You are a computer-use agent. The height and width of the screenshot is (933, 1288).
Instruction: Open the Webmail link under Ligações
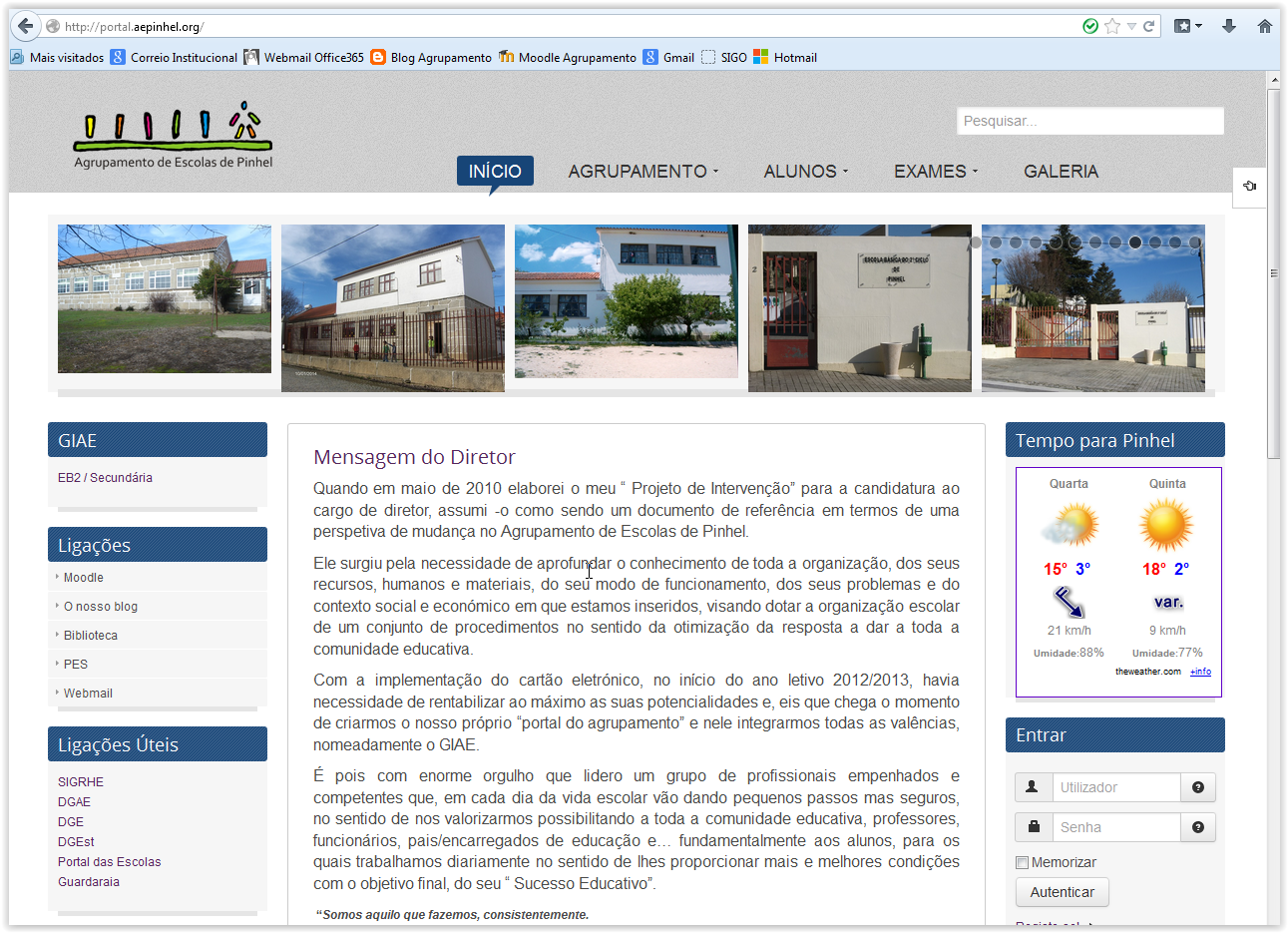88,694
